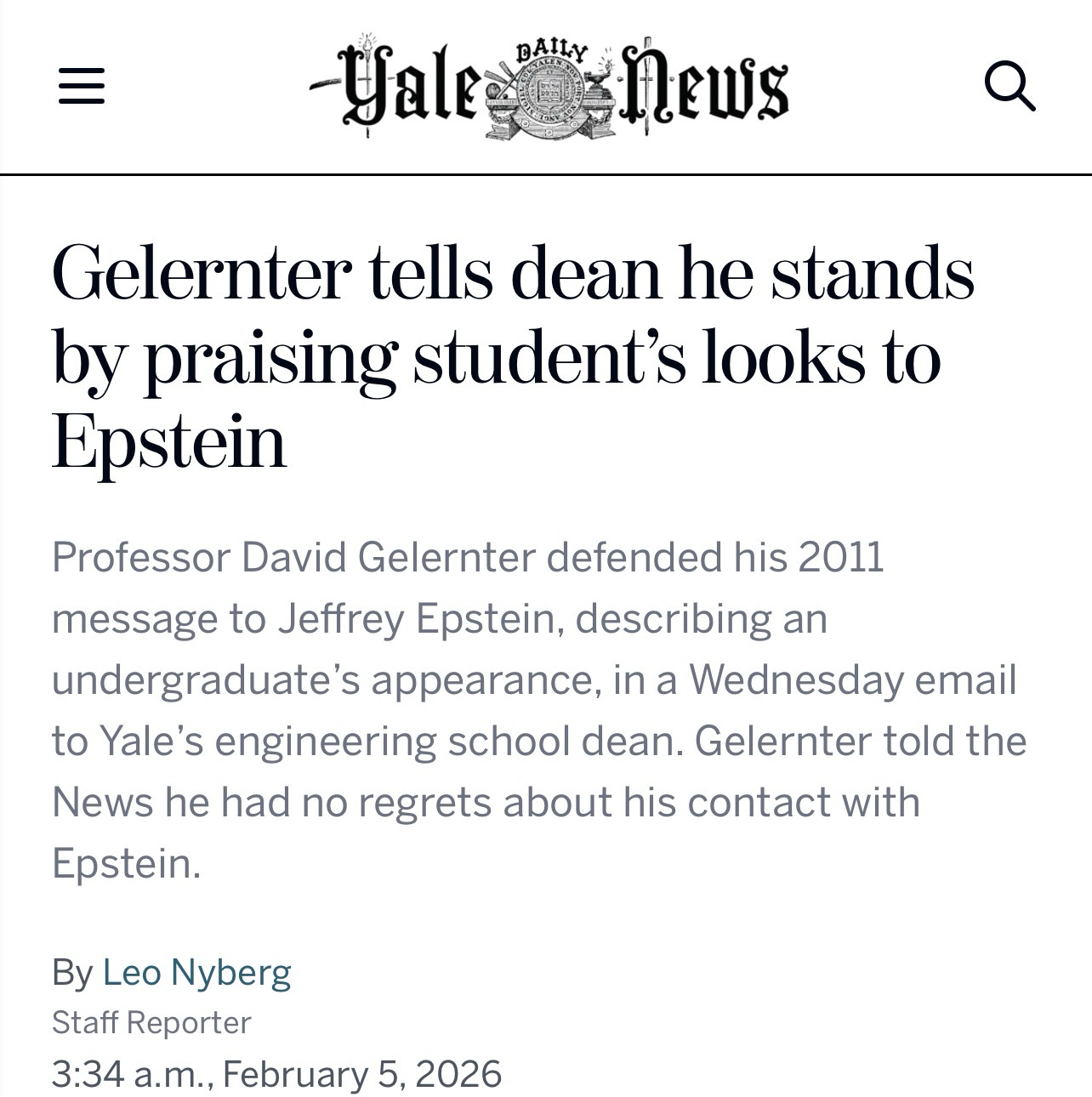Click the small Daily text above the seal
Viewport: 1092px width, 1097px height.
coord(552,52)
